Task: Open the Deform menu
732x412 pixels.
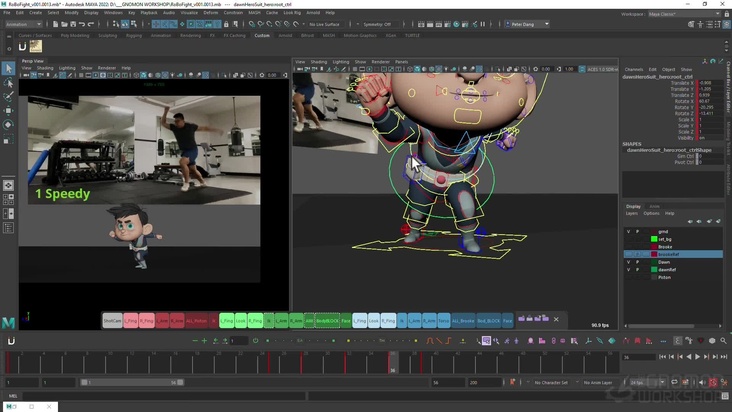Action: [210, 12]
